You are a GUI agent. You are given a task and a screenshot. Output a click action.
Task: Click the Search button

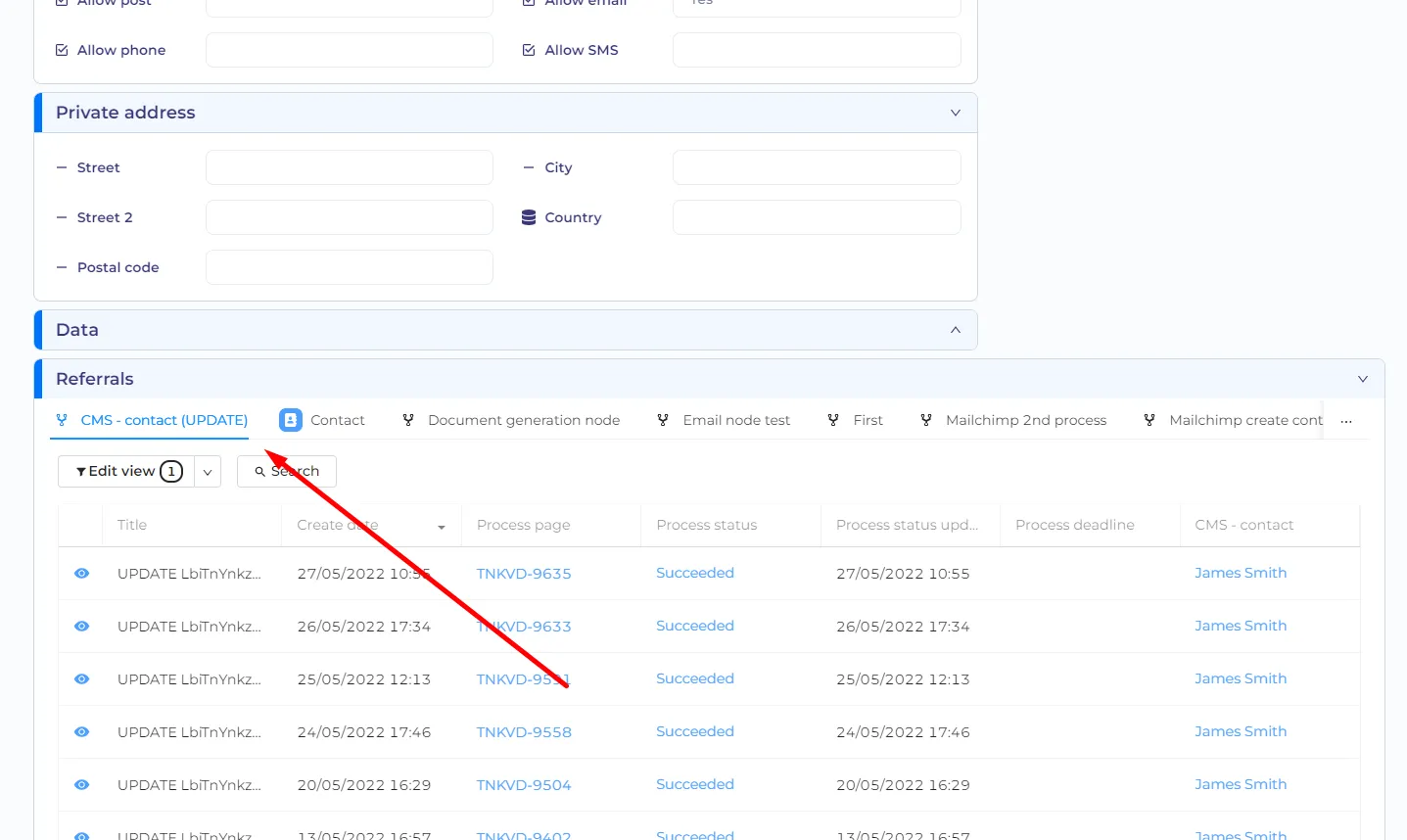click(x=287, y=472)
